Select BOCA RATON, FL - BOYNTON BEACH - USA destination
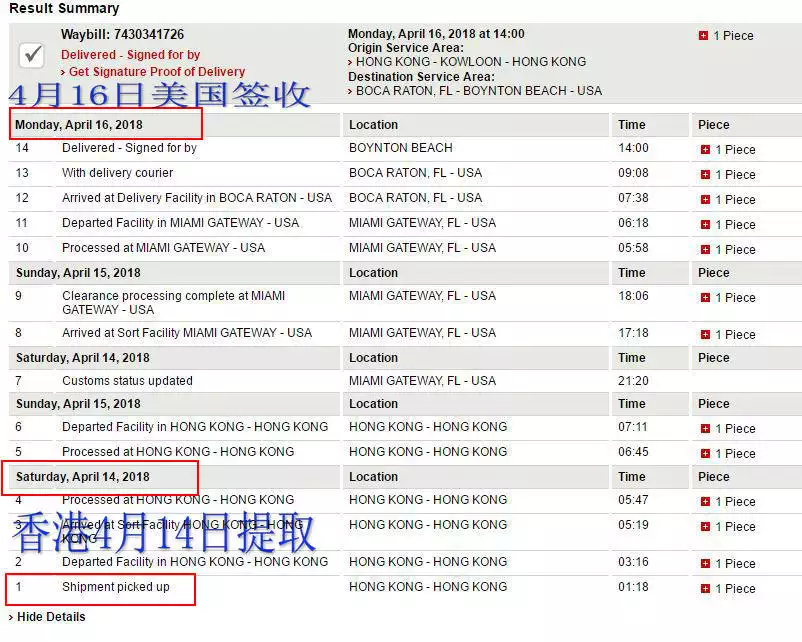This screenshot has height=642, width=802. pos(479,91)
